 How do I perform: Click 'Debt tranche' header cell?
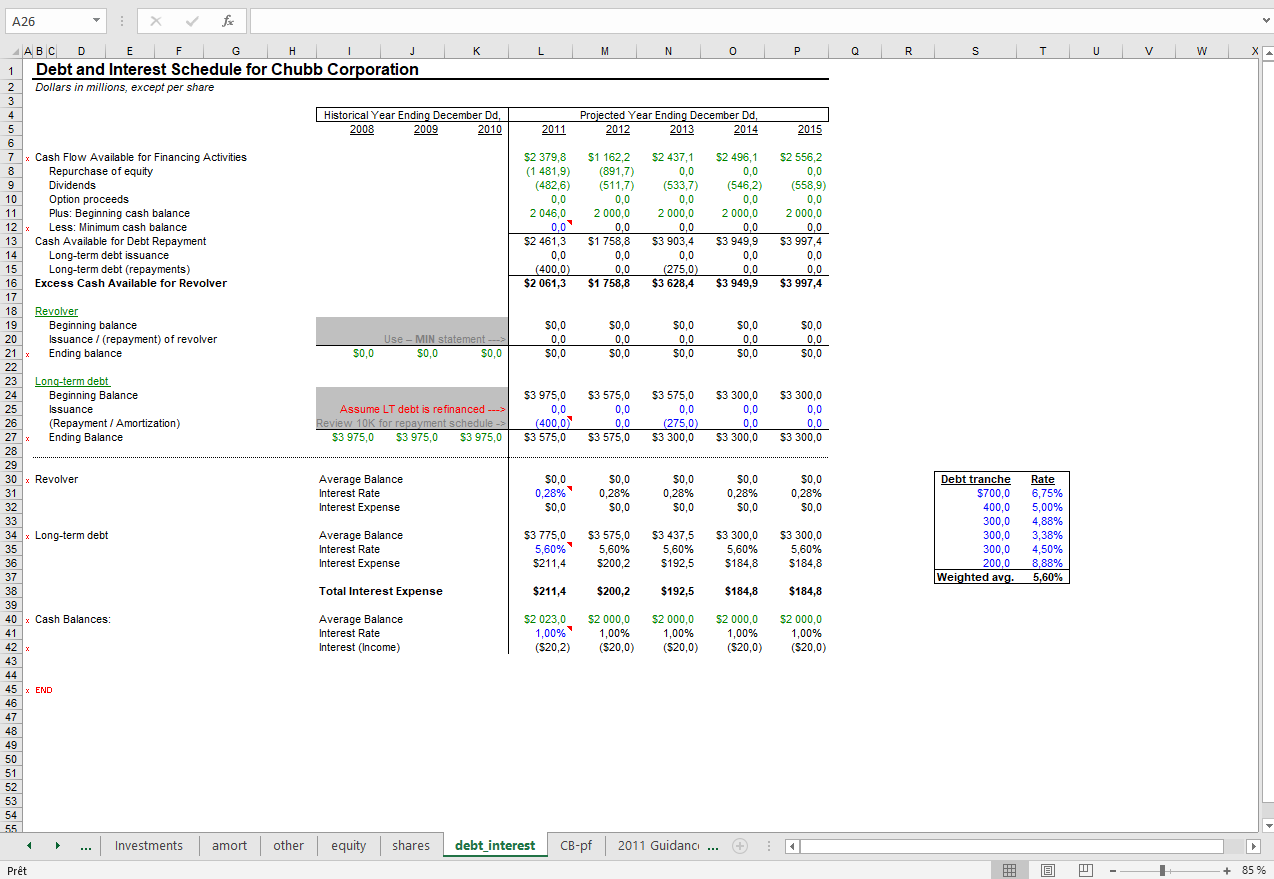[976, 479]
